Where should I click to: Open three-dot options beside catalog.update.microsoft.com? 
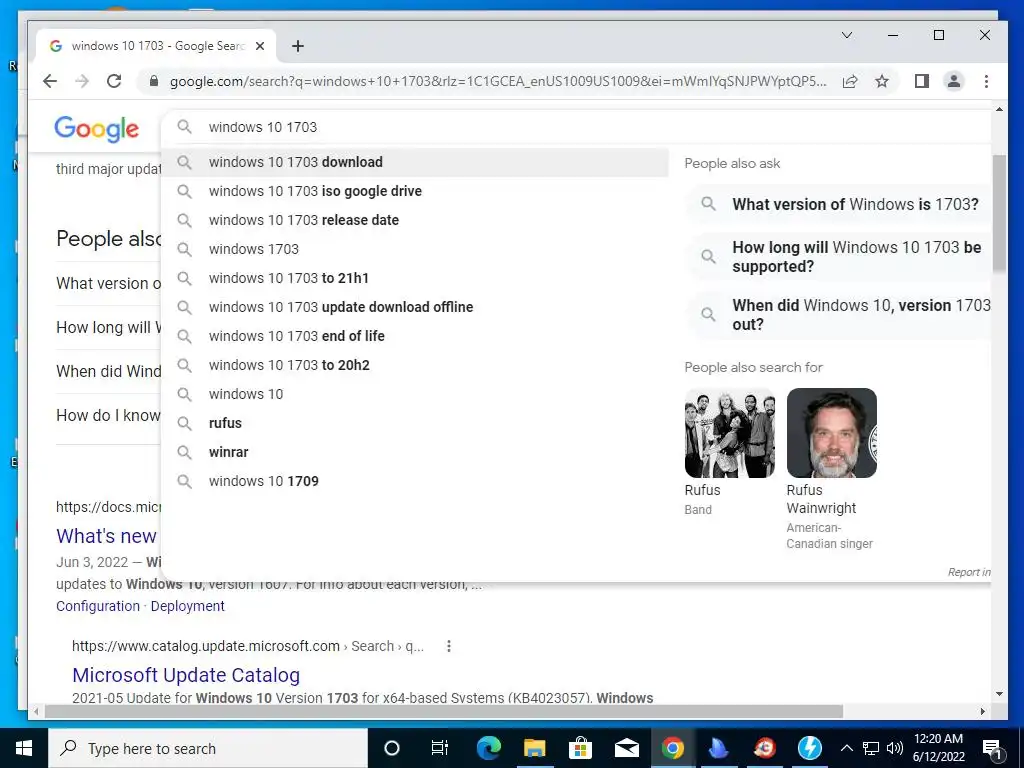pos(449,646)
